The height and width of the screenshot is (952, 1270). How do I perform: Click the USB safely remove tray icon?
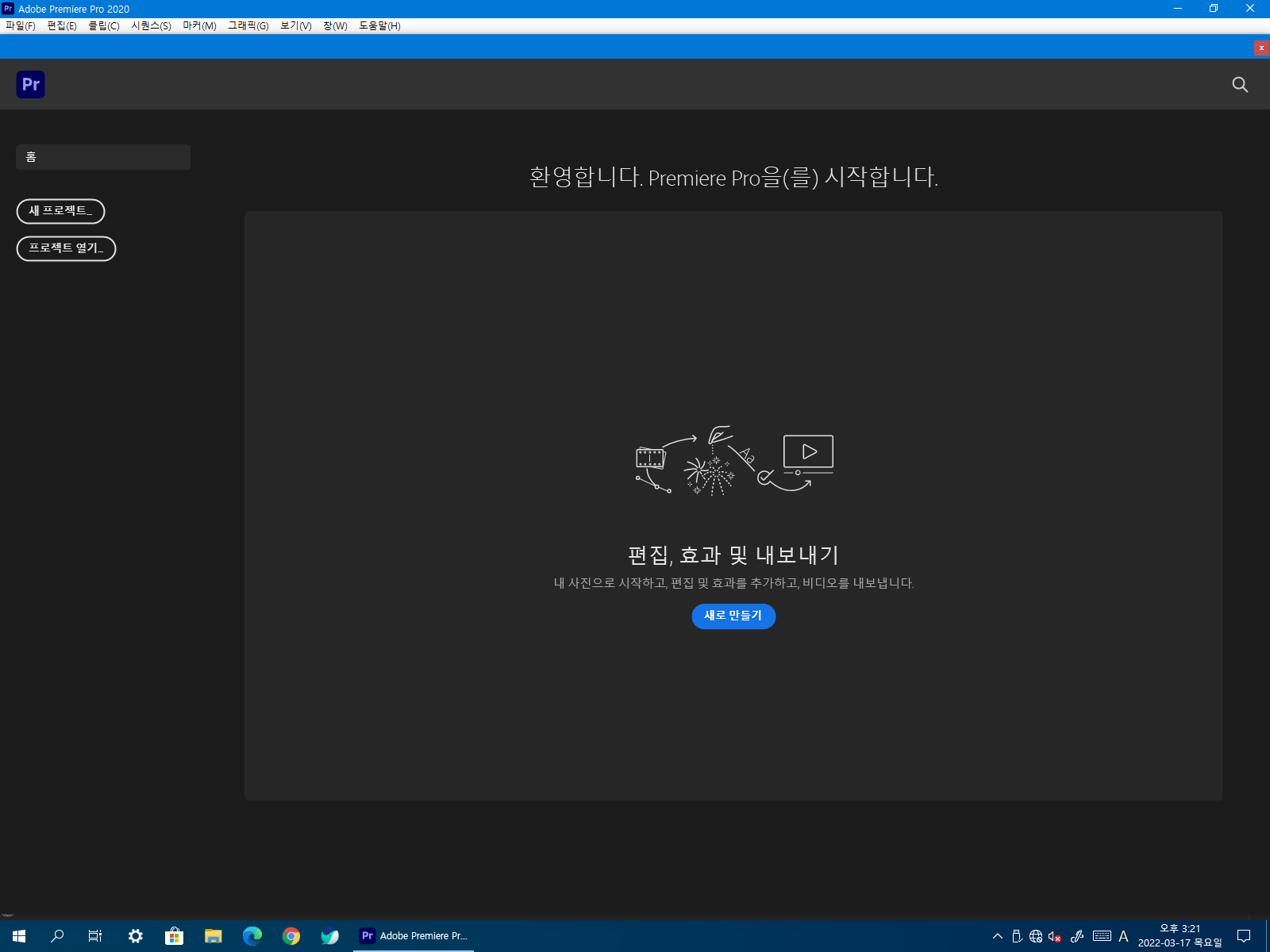(x=1017, y=936)
